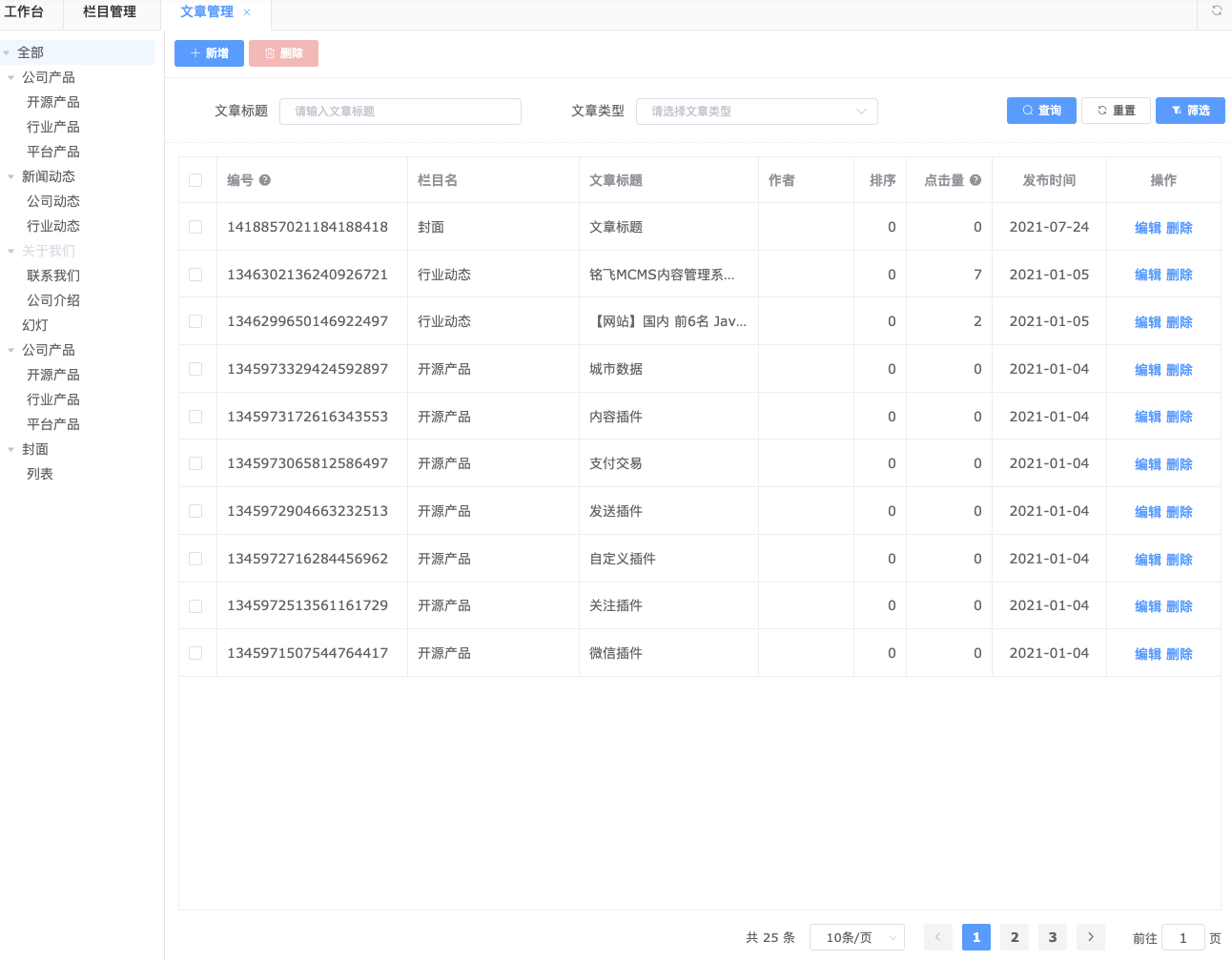
Task: Open the 文章类型 dropdown
Action: coord(756,112)
